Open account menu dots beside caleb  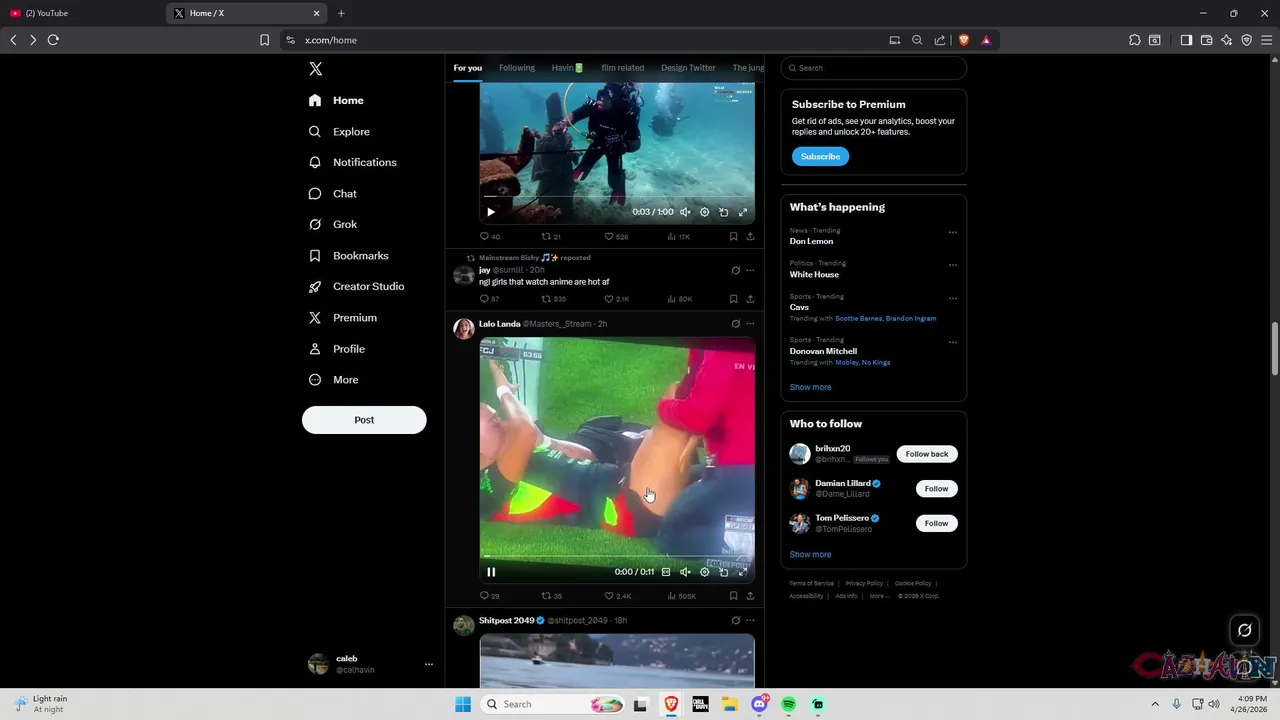[429, 664]
